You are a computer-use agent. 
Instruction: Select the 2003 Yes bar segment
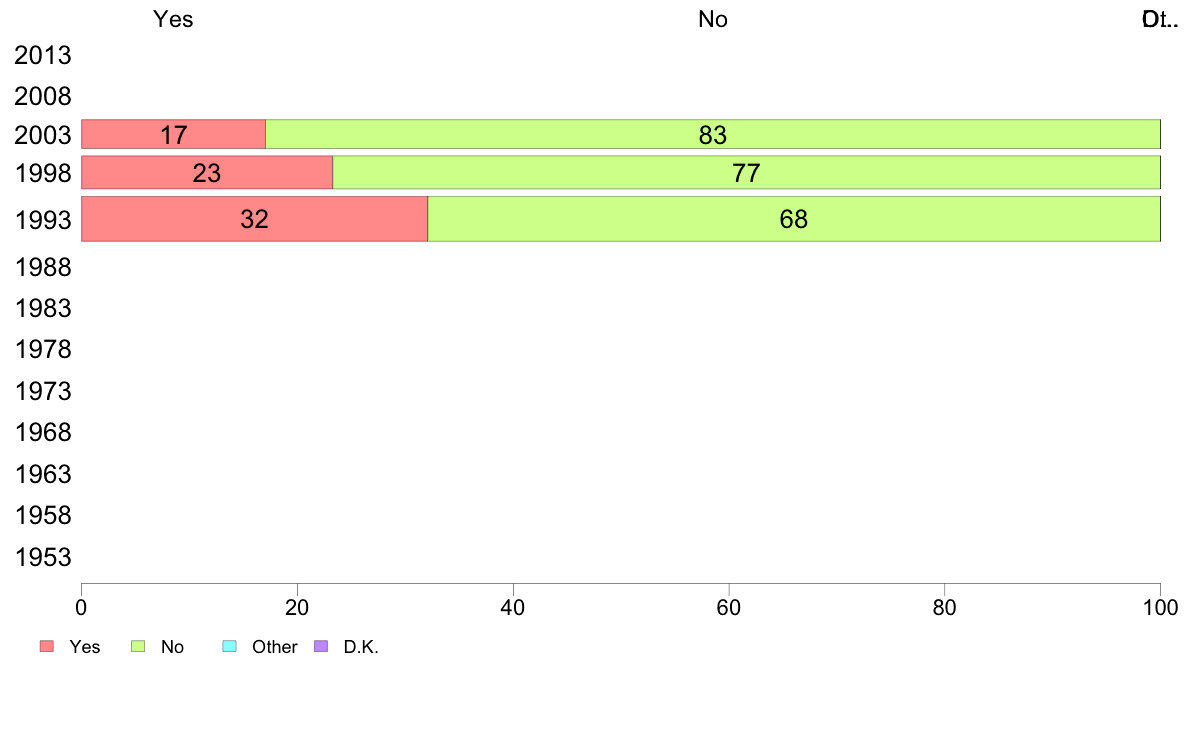tap(173, 134)
